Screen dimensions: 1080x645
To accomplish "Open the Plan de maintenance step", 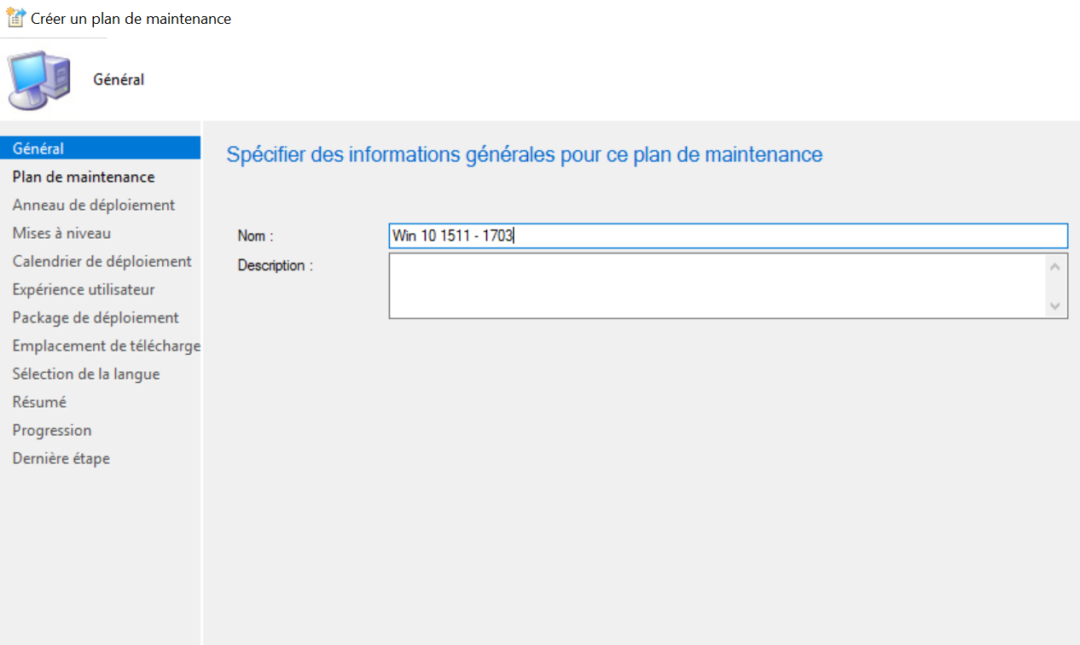I will 84,176.
